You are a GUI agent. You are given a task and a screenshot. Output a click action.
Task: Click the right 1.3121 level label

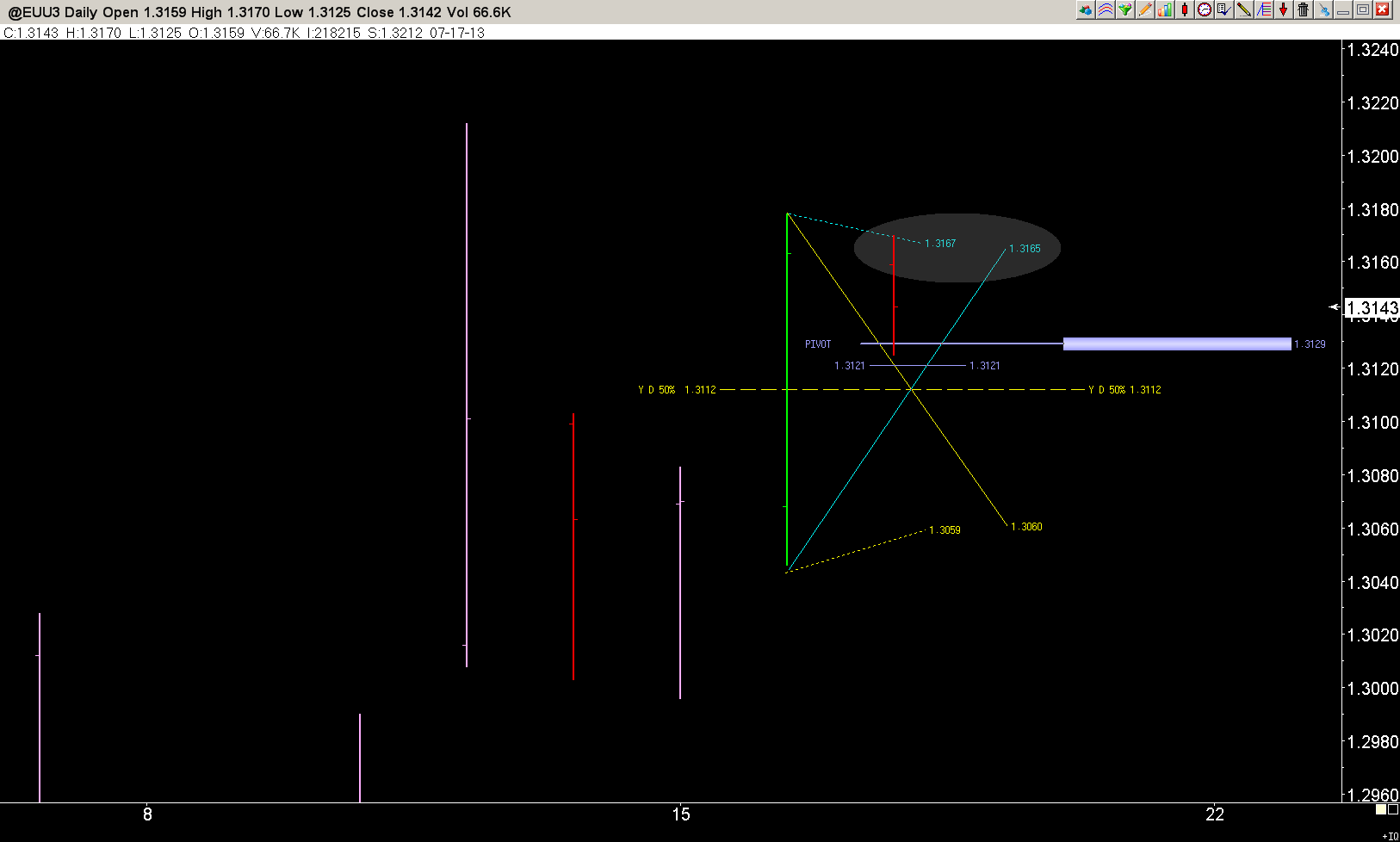click(x=985, y=366)
